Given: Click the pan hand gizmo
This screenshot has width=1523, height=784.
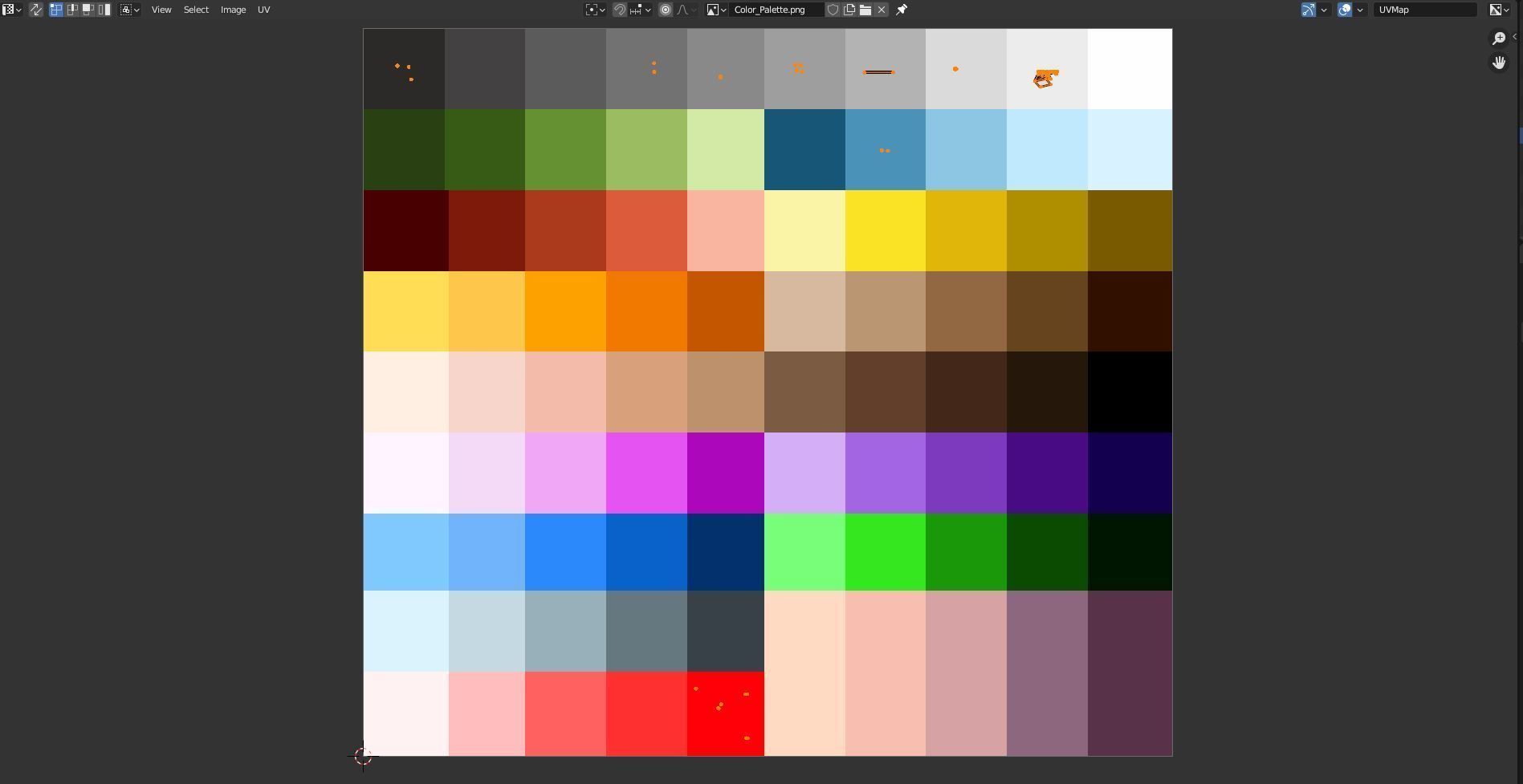Looking at the screenshot, I should (1499, 63).
